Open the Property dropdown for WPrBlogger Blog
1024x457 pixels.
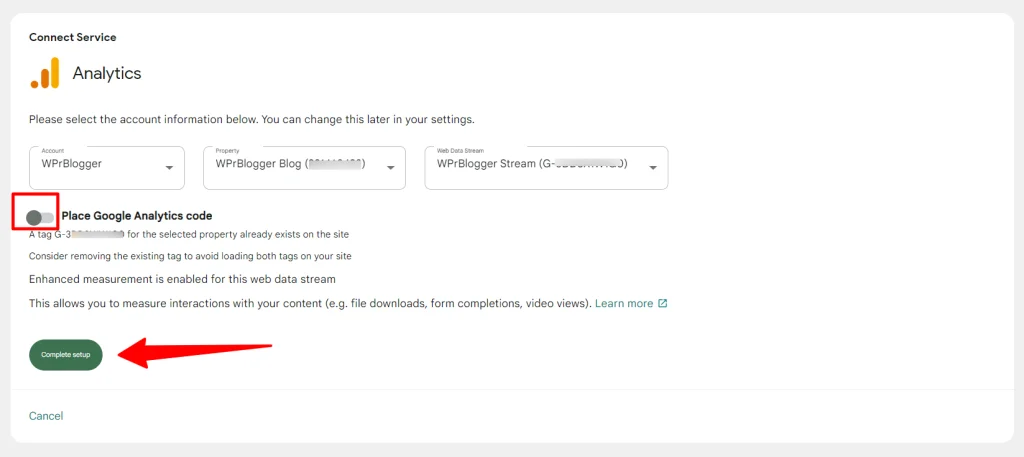(304, 168)
